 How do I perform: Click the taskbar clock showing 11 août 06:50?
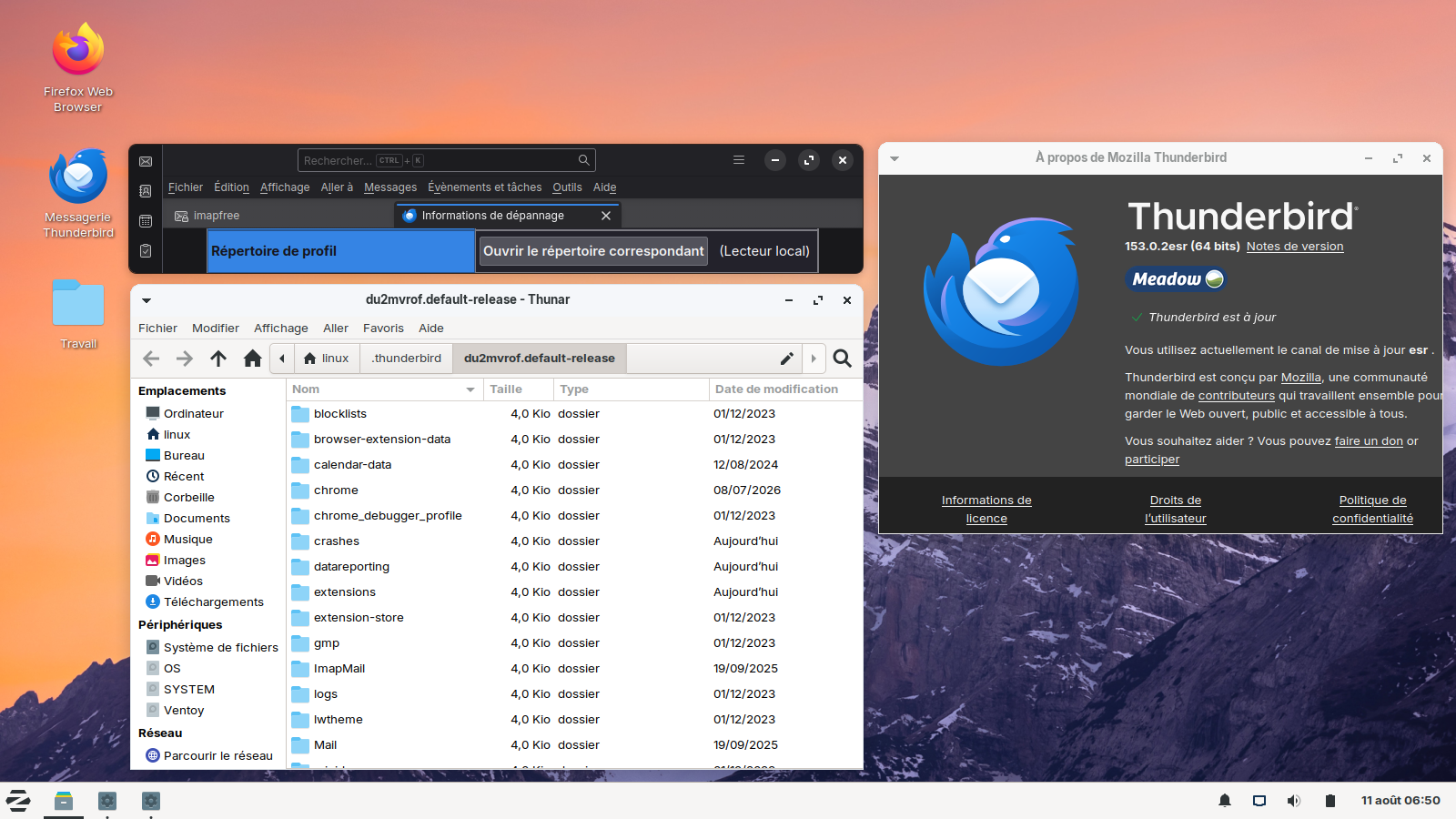click(x=1400, y=801)
